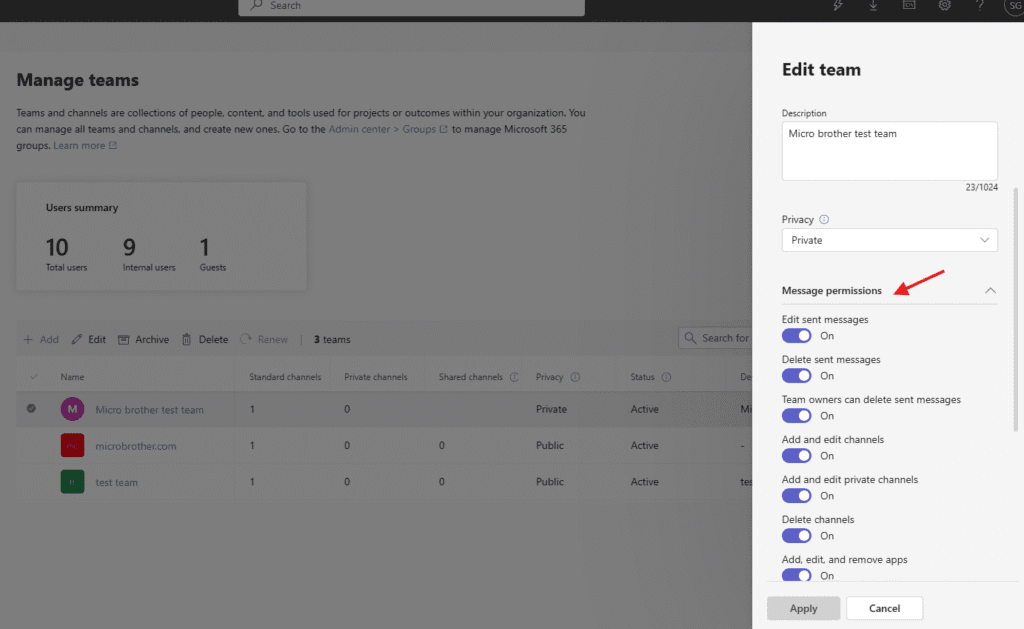
Task: Open Cloud Shell icon in top bar
Action: click(x=909, y=6)
